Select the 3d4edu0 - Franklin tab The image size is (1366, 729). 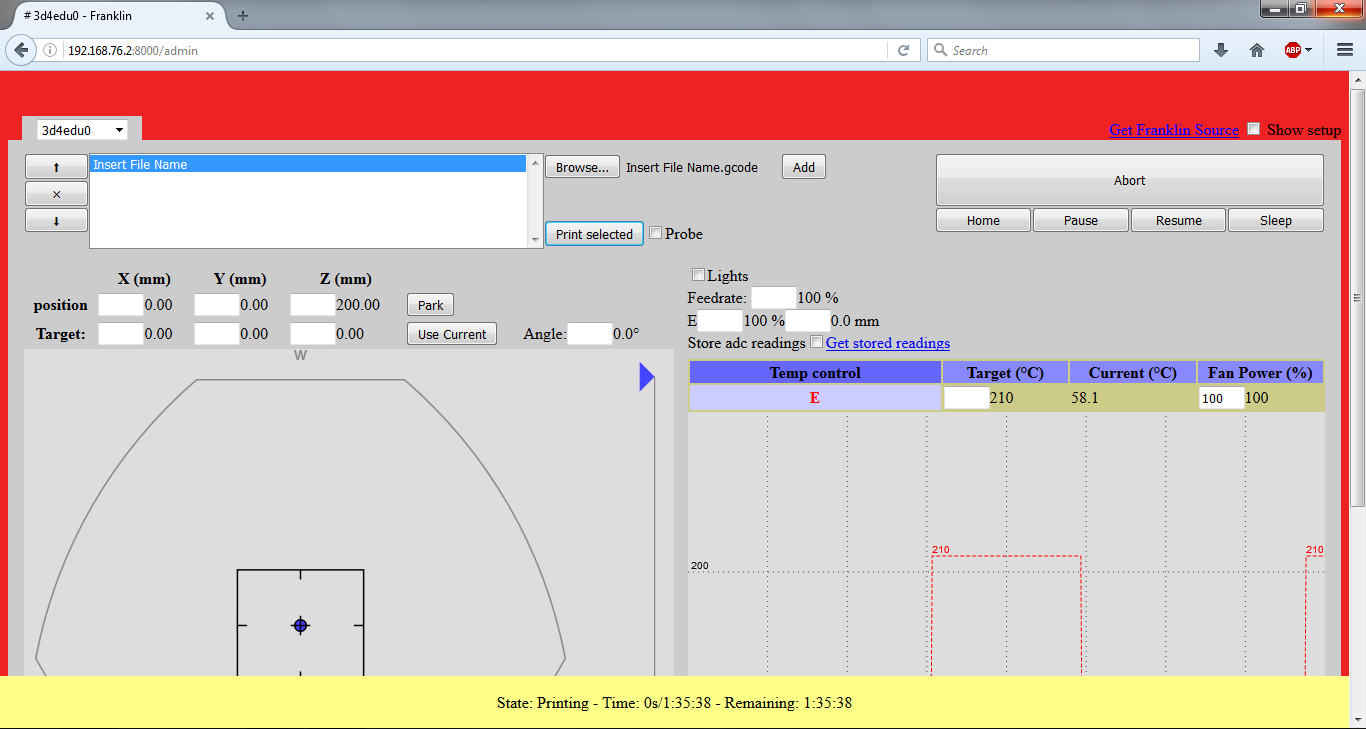tap(110, 16)
